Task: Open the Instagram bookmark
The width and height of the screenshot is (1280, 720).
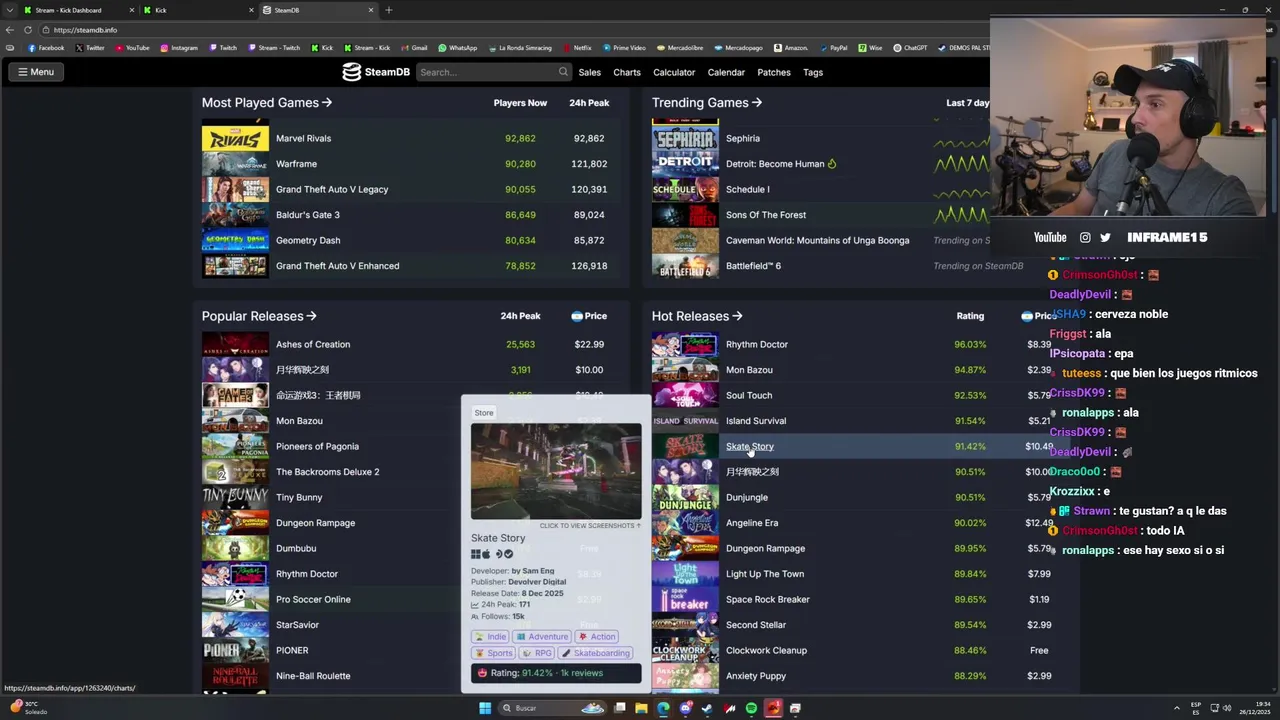Action: tap(180, 48)
